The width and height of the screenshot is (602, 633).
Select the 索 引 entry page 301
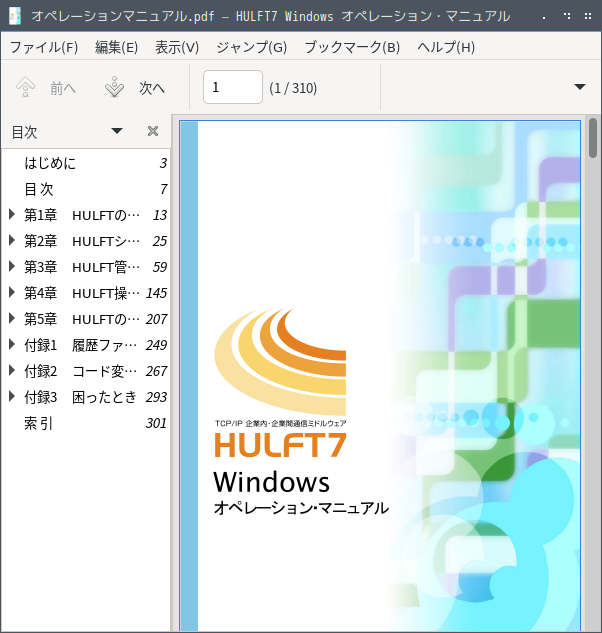86,423
